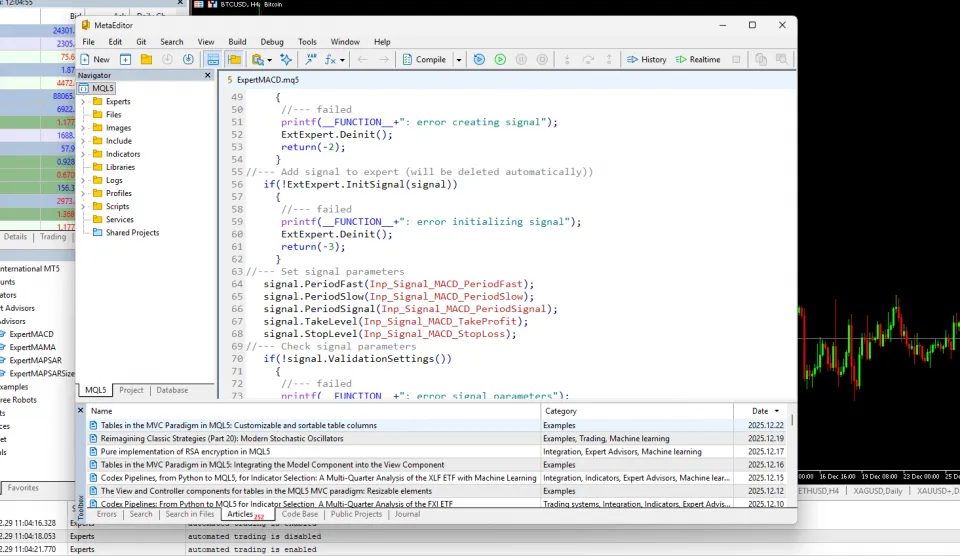This screenshot has width=960, height=556.
Task: Click the open folder toolbar icon
Action: [x=146, y=60]
